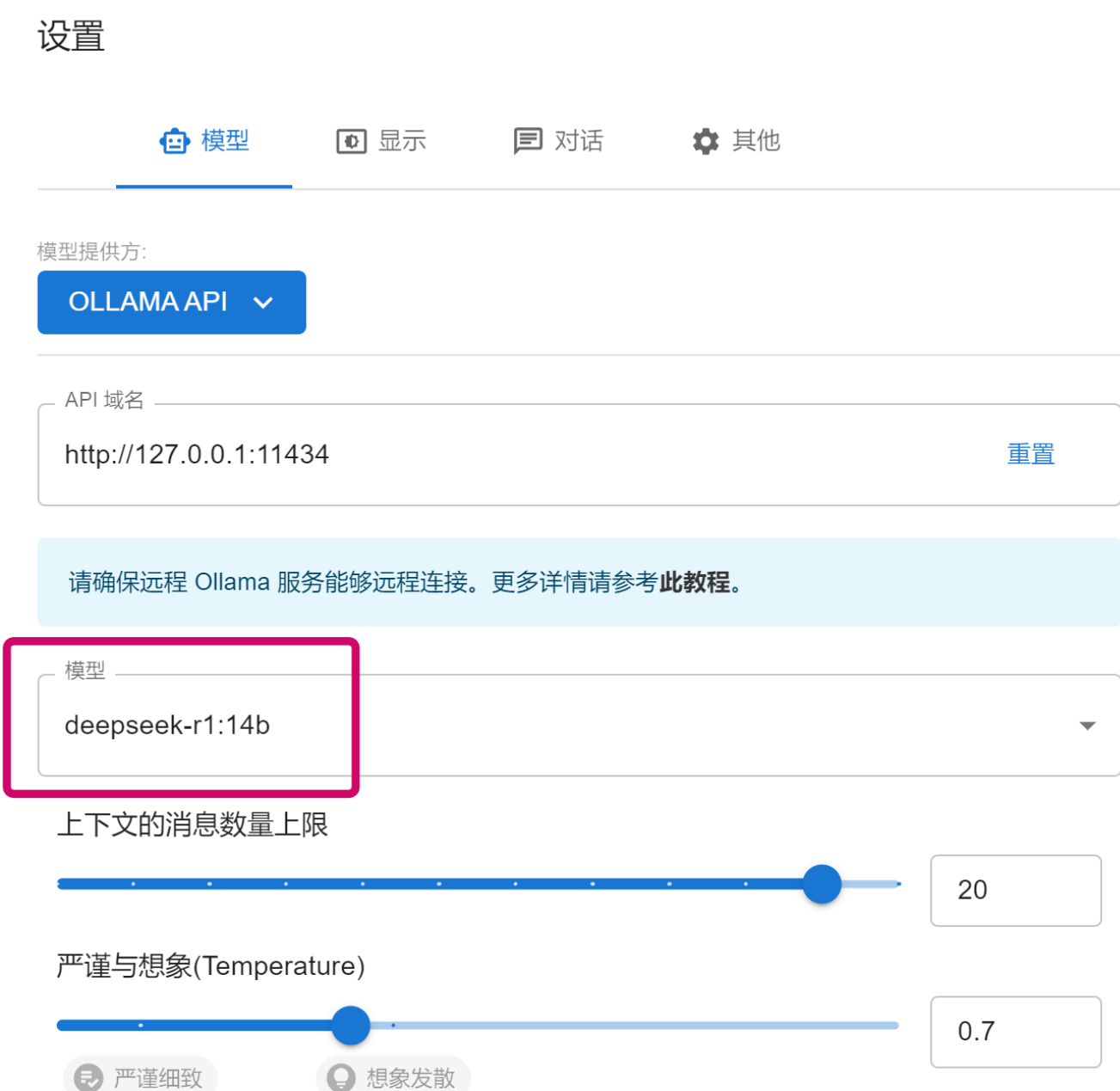This screenshot has height=1091, width=1120.
Task: Click the Temperature slider handle
Action: [351, 1025]
